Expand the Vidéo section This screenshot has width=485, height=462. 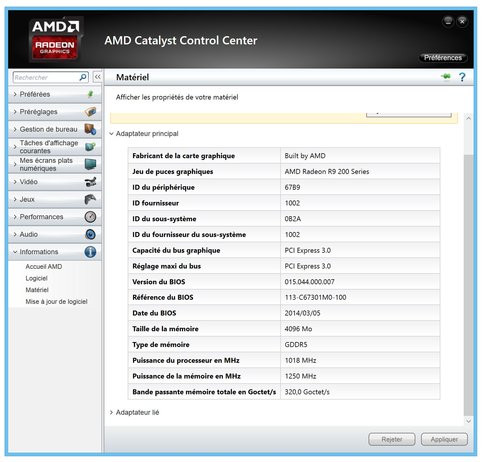click(x=55, y=182)
